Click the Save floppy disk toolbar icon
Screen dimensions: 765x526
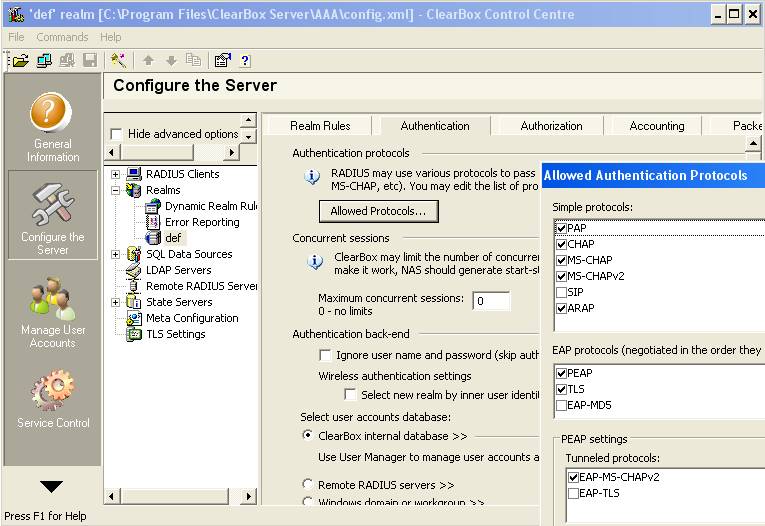(90, 61)
